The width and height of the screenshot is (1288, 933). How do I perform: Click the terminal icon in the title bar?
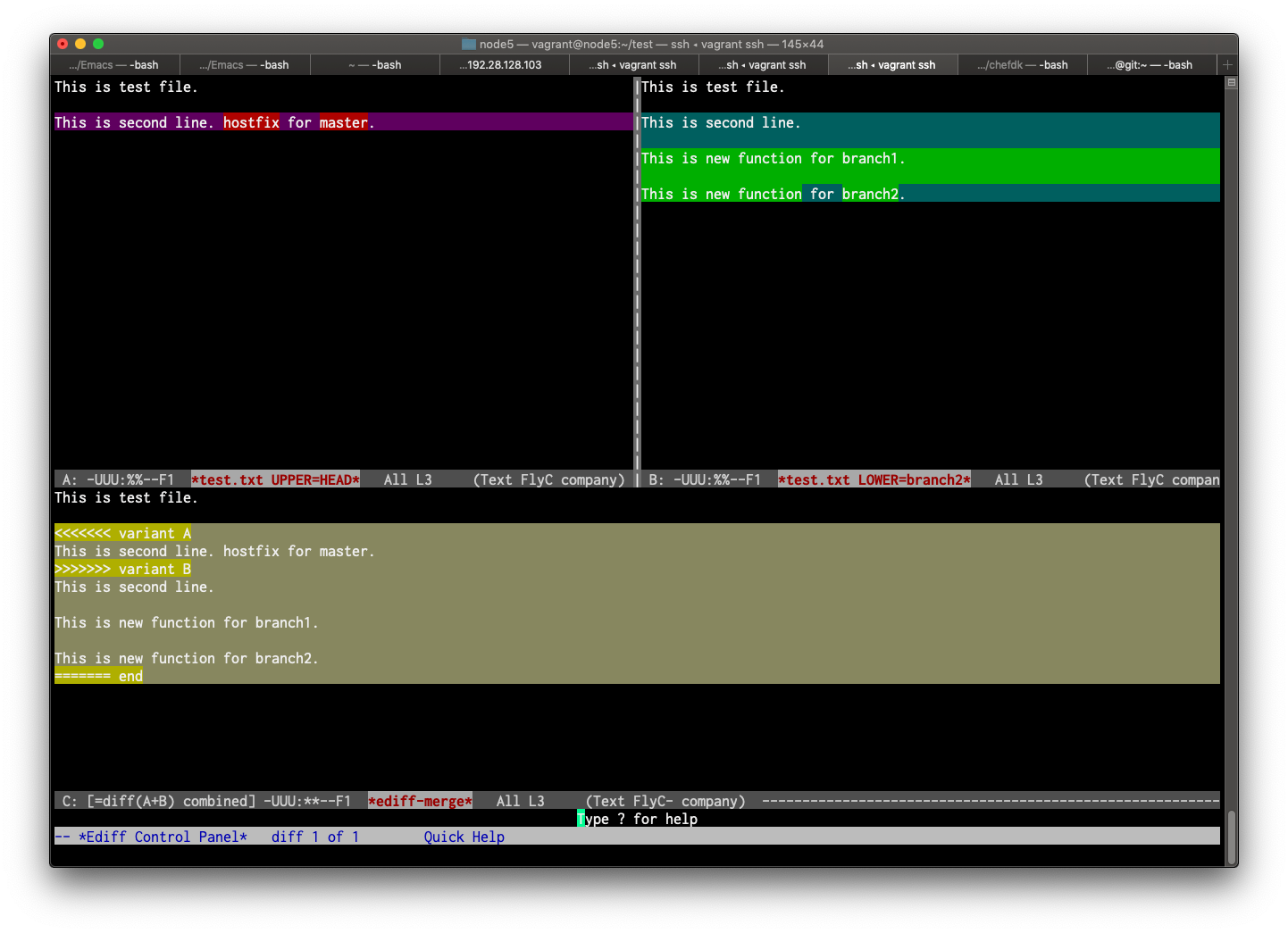coord(468,43)
